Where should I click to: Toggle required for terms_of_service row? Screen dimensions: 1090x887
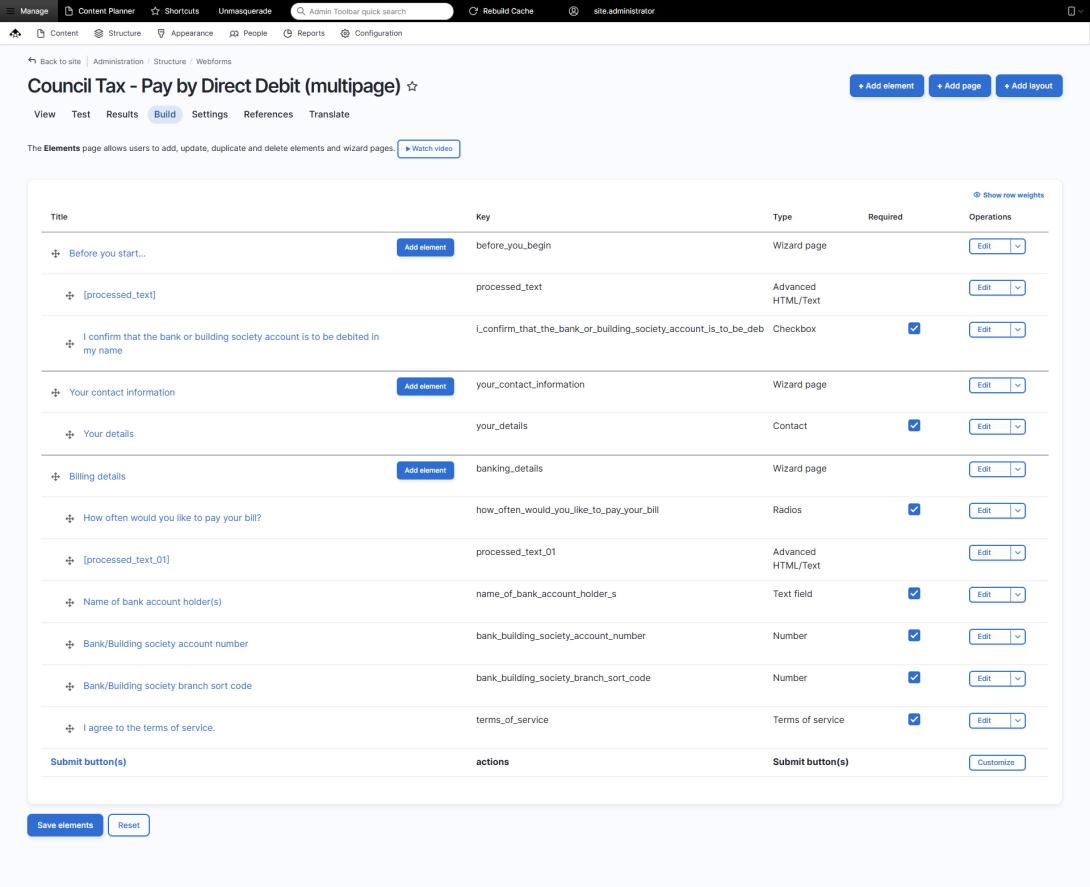tap(914, 719)
